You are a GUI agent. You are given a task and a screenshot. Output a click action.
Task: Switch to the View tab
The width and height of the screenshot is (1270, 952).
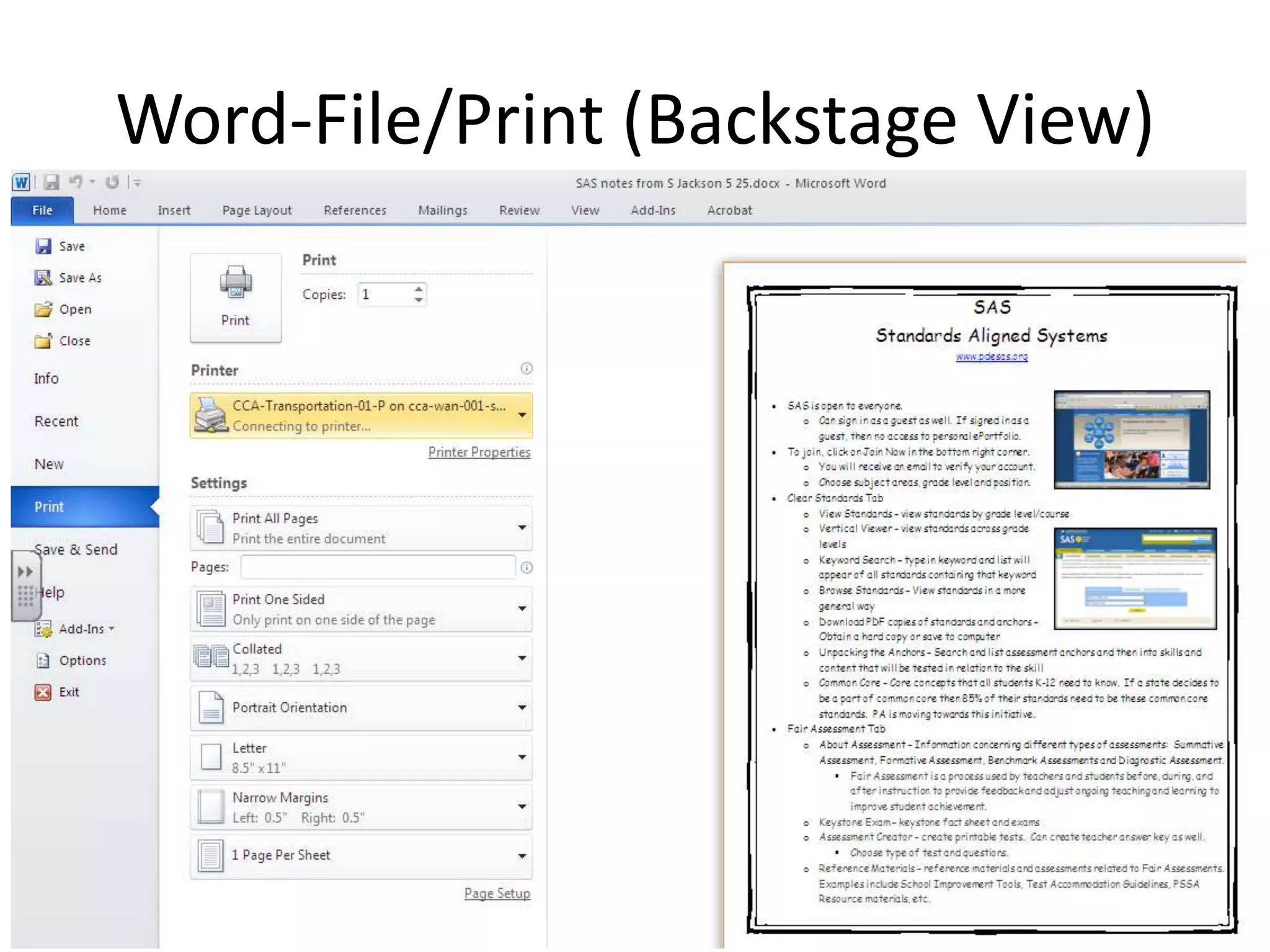pyautogui.click(x=585, y=210)
